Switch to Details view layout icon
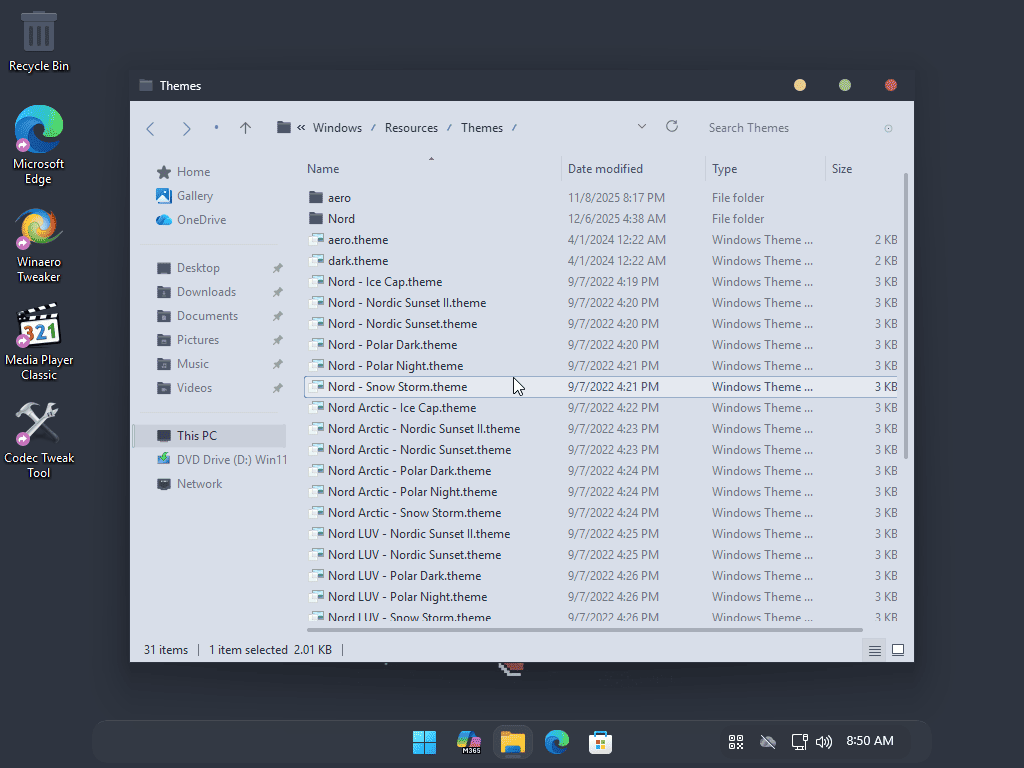This screenshot has width=1024, height=768. click(x=875, y=650)
